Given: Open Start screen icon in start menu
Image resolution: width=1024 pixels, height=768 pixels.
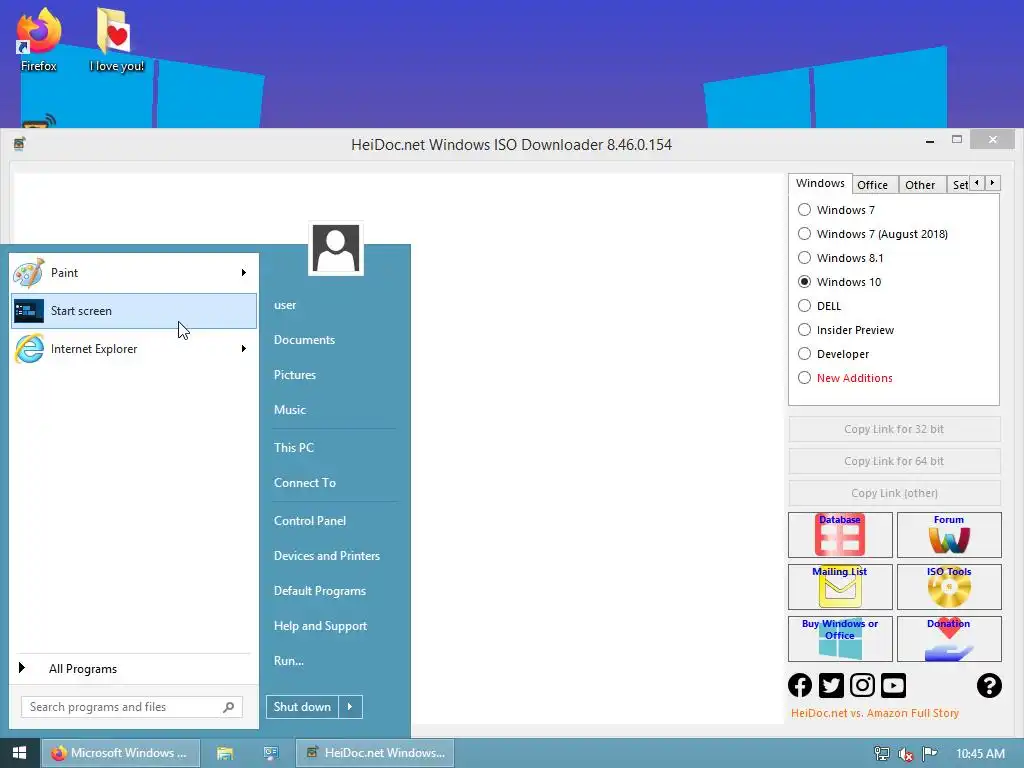Looking at the screenshot, I should [x=29, y=311].
